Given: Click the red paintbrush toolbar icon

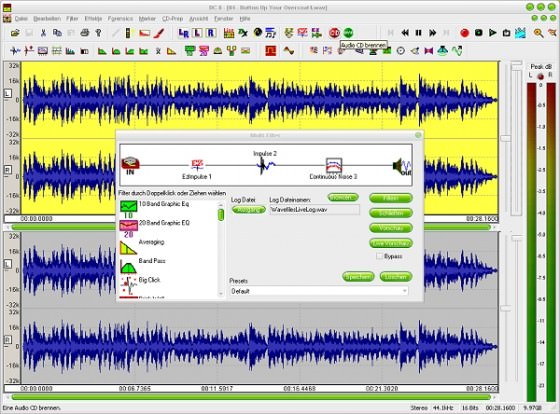Looking at the screenshot, I should (159, 33).
